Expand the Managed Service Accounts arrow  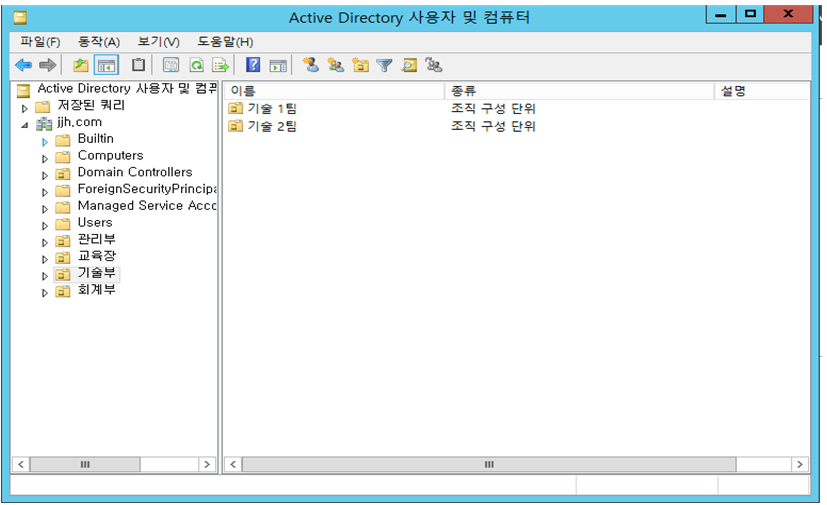[x=45, y=209]
